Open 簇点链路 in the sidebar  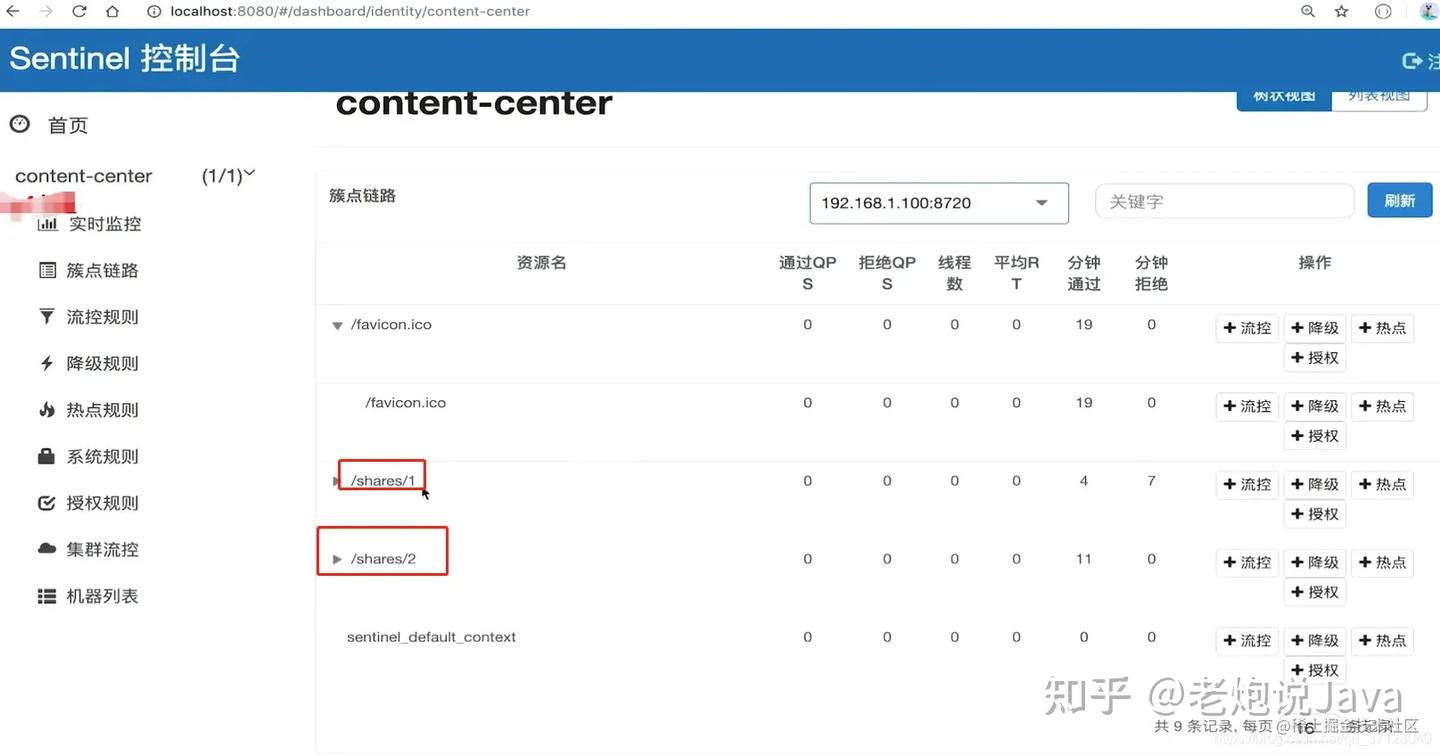(102, 270)
